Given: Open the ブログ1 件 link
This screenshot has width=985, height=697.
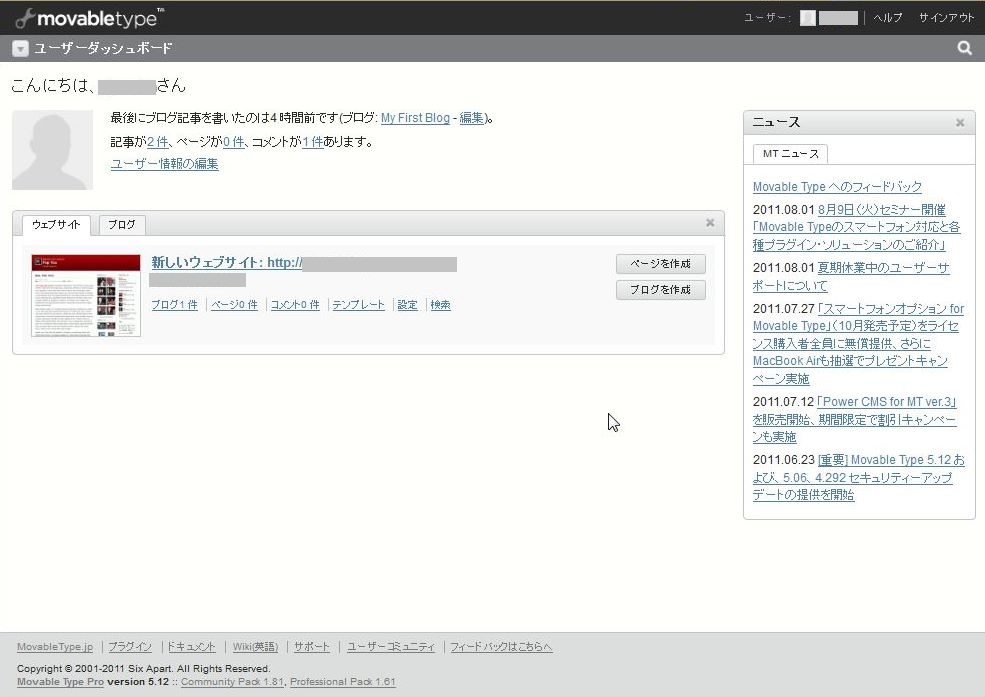Looking at the screenshot, I should [x=175, y=305].
